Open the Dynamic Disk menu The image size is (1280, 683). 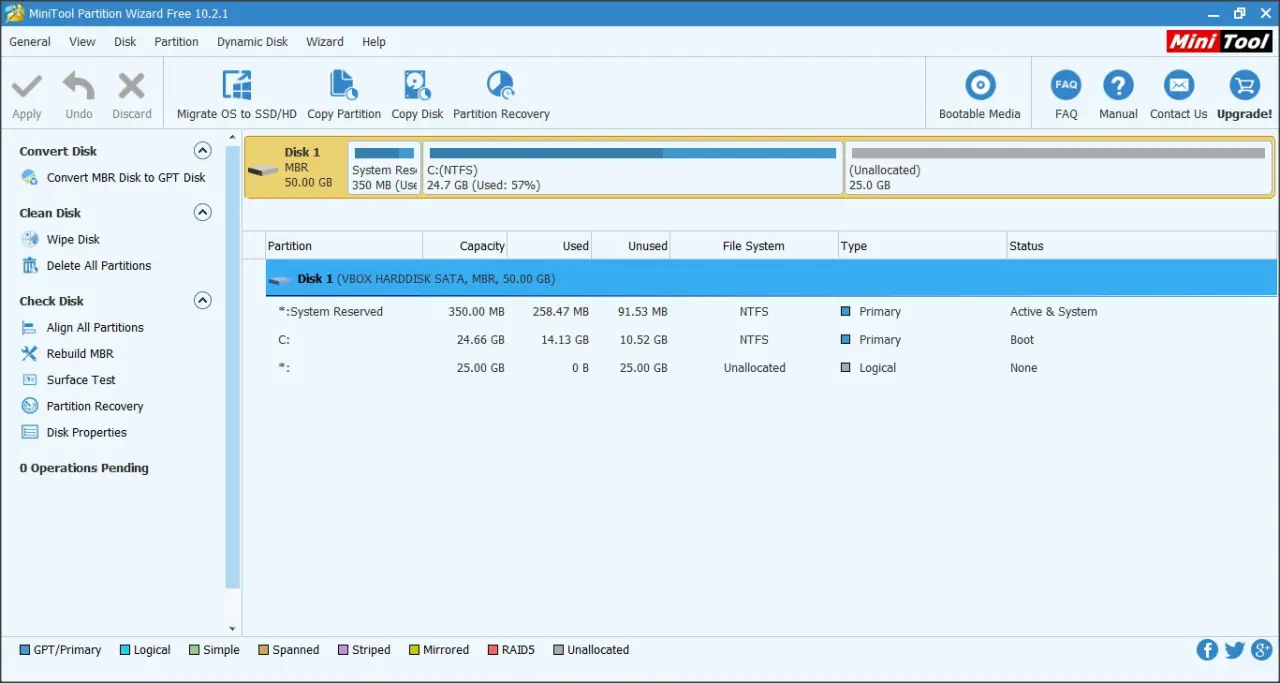(x=252, y=42)
